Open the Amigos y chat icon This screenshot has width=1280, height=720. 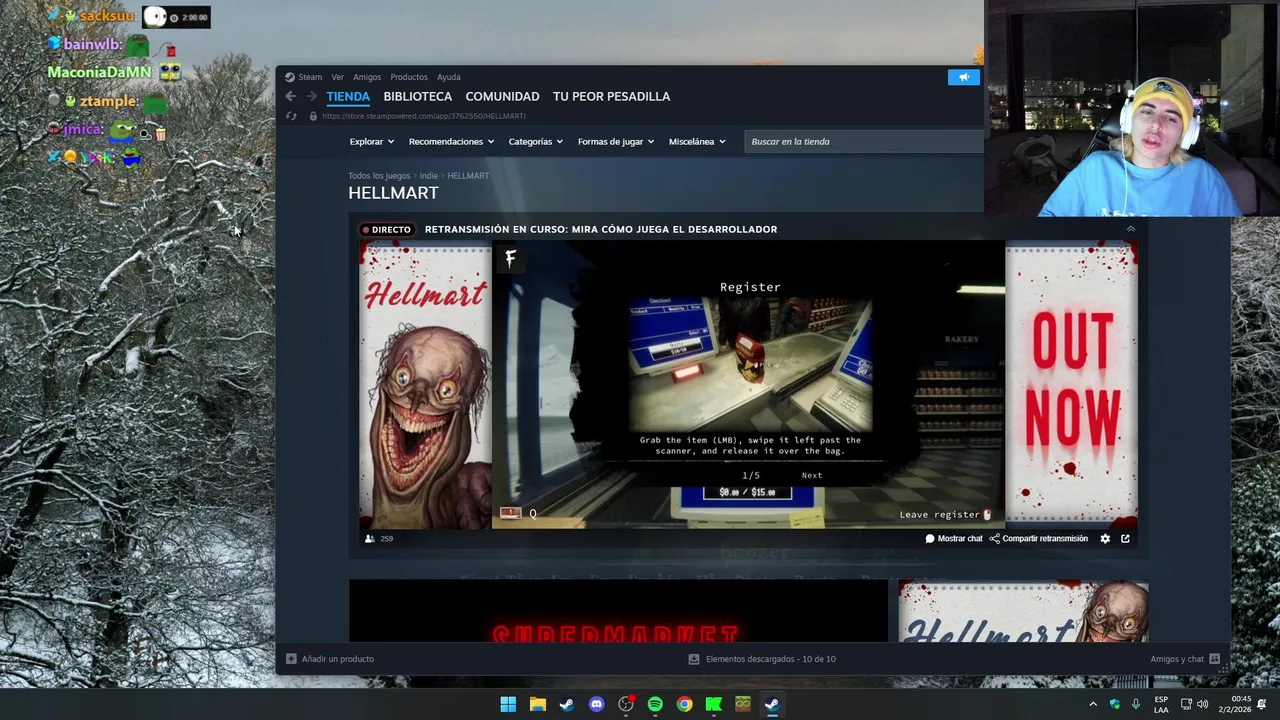pyautogui.click(x=1215, y=659)
